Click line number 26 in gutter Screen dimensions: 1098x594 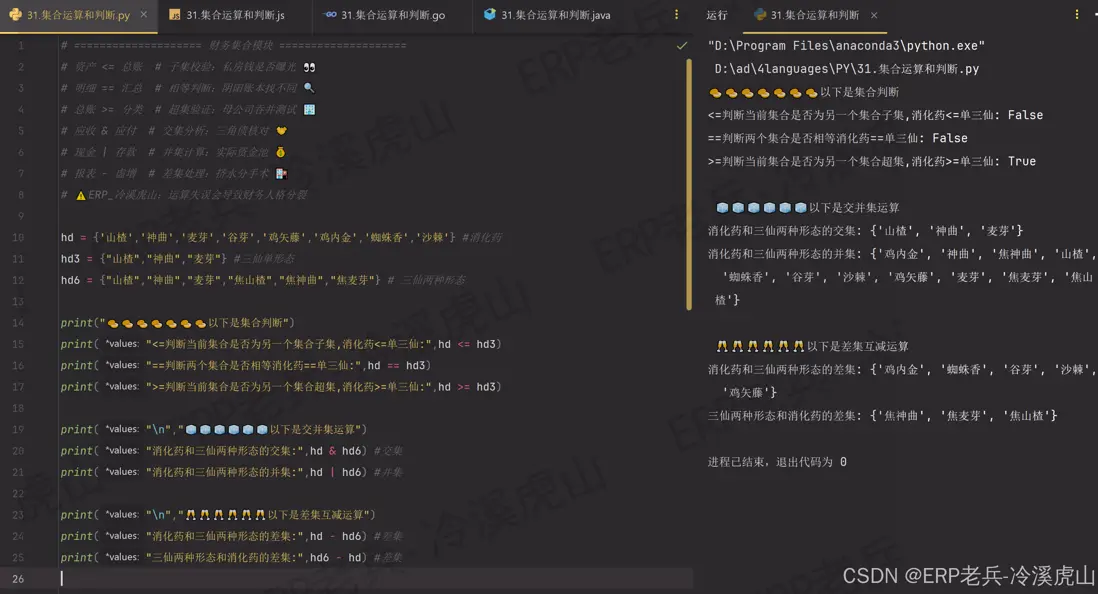click(18, 579)
